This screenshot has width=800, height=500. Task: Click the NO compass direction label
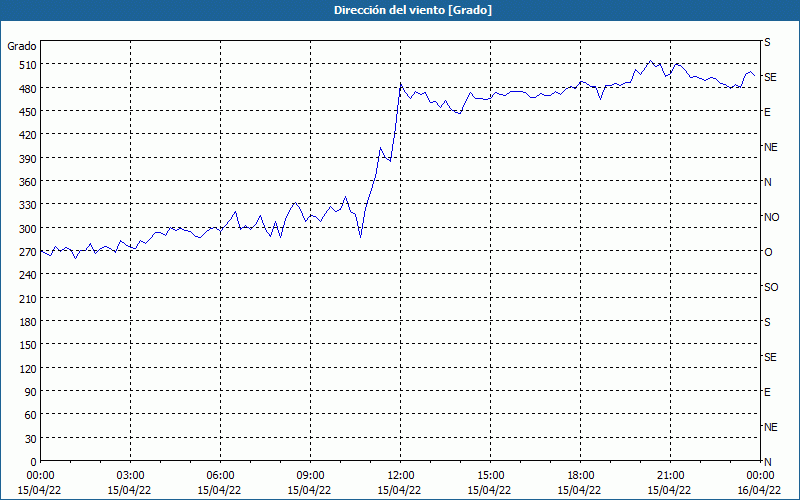pos(771,217)
